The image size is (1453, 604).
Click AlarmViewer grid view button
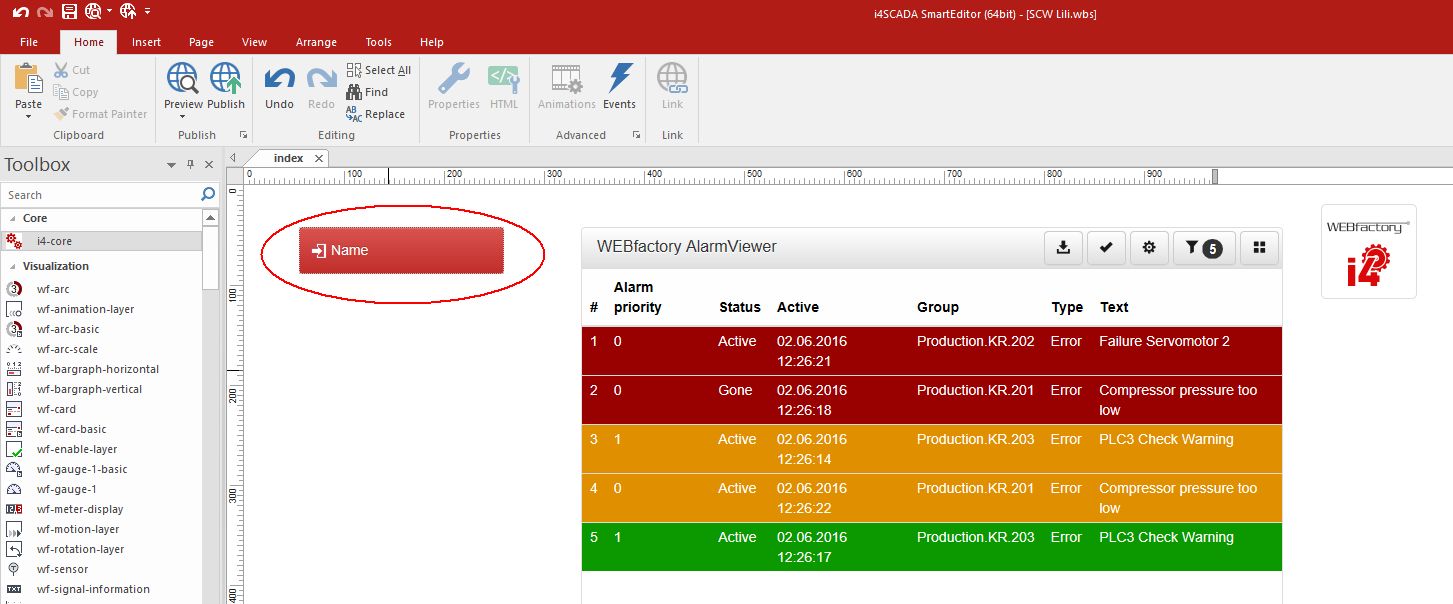(x=1260, y=248)
